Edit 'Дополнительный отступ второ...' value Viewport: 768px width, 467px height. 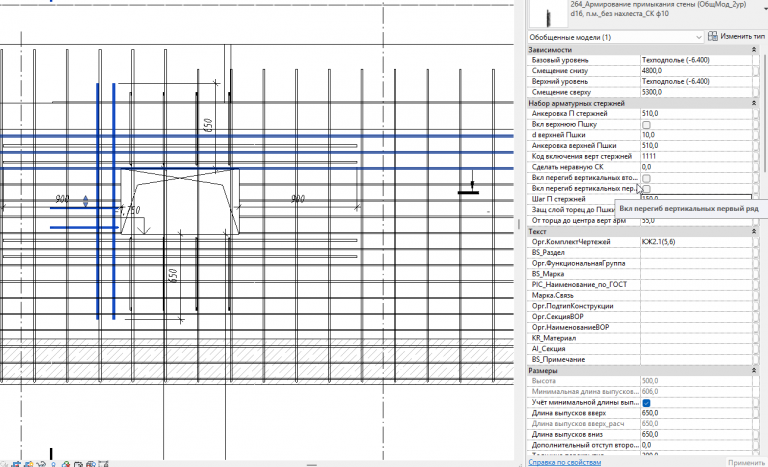coord(696,445)
